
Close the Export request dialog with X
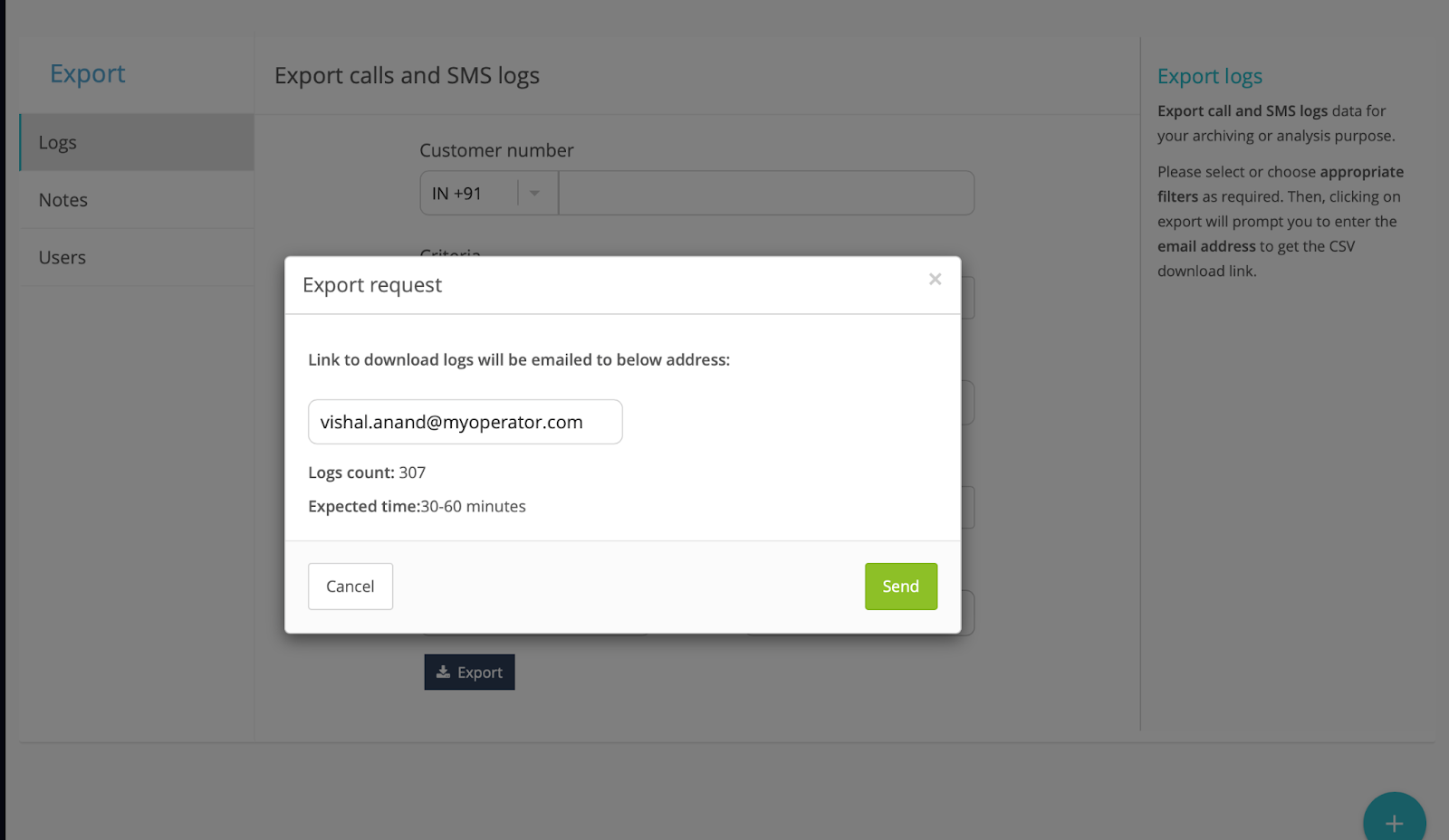(x=935, y=280)
